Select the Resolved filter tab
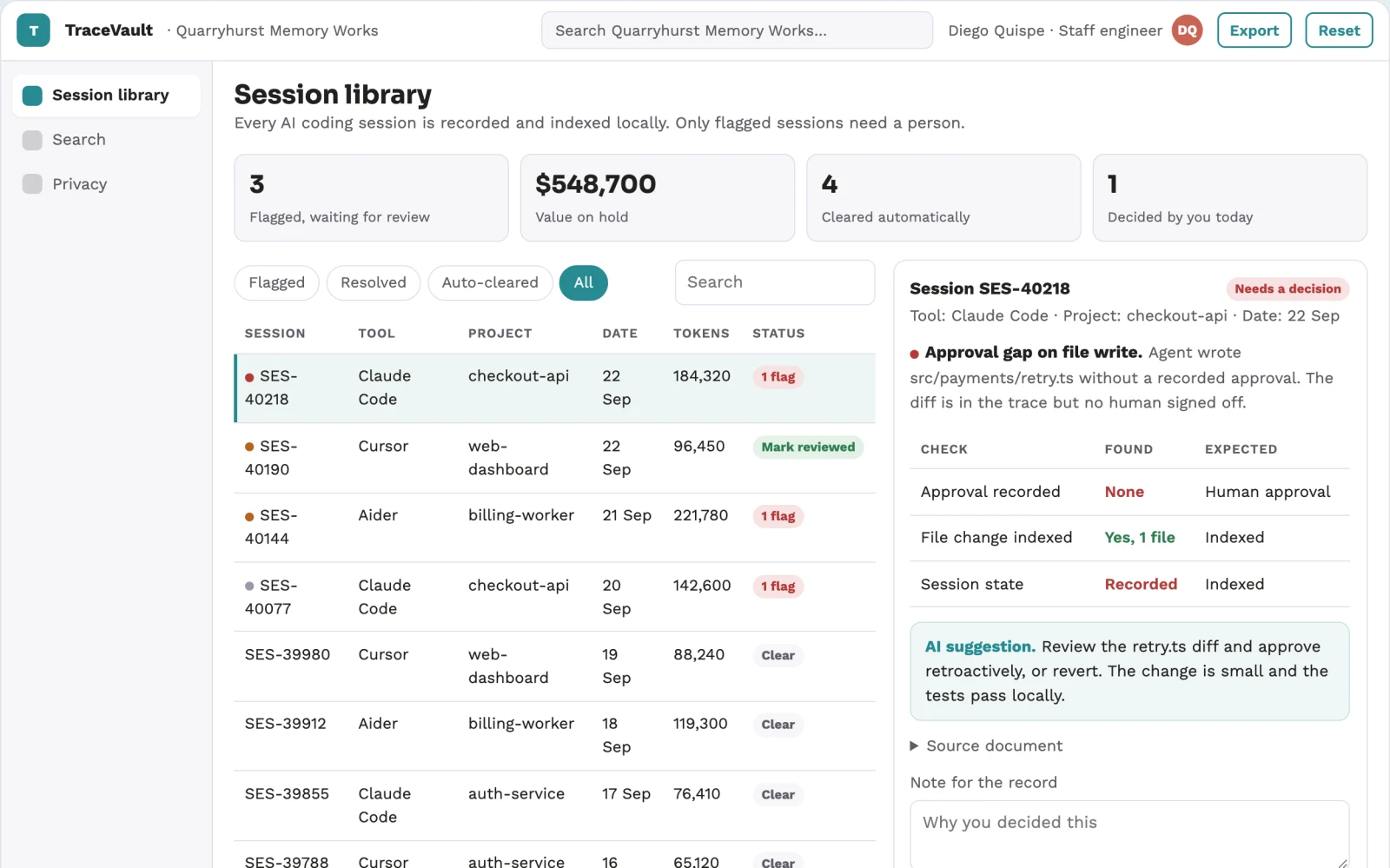The height and width of the screenshot is (868, 1390). [374, 282]
